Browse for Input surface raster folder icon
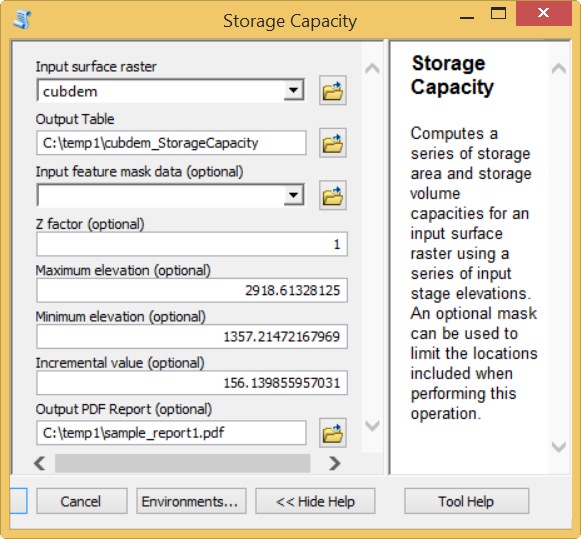 point(333,91)
